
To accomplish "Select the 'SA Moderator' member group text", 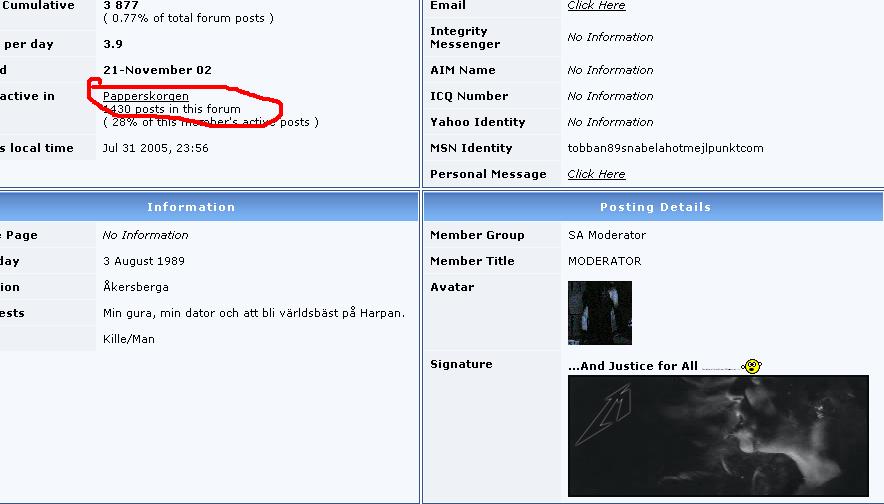I will (x=607, y=235).
